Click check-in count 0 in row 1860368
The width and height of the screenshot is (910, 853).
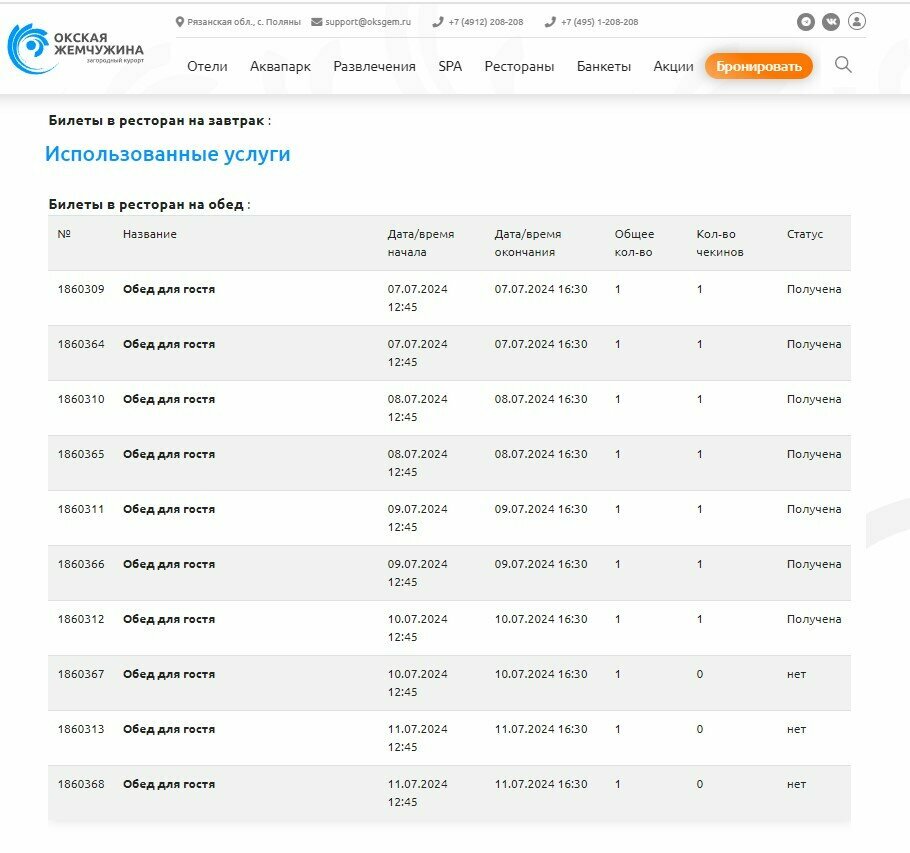click(699, 784)
